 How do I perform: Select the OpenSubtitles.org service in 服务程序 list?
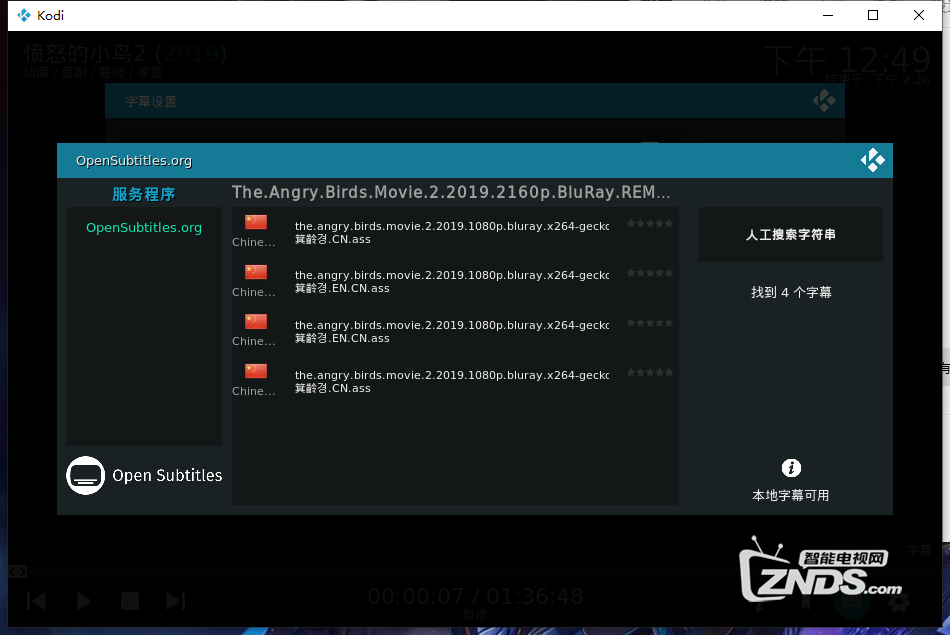(x=144, y=228)
